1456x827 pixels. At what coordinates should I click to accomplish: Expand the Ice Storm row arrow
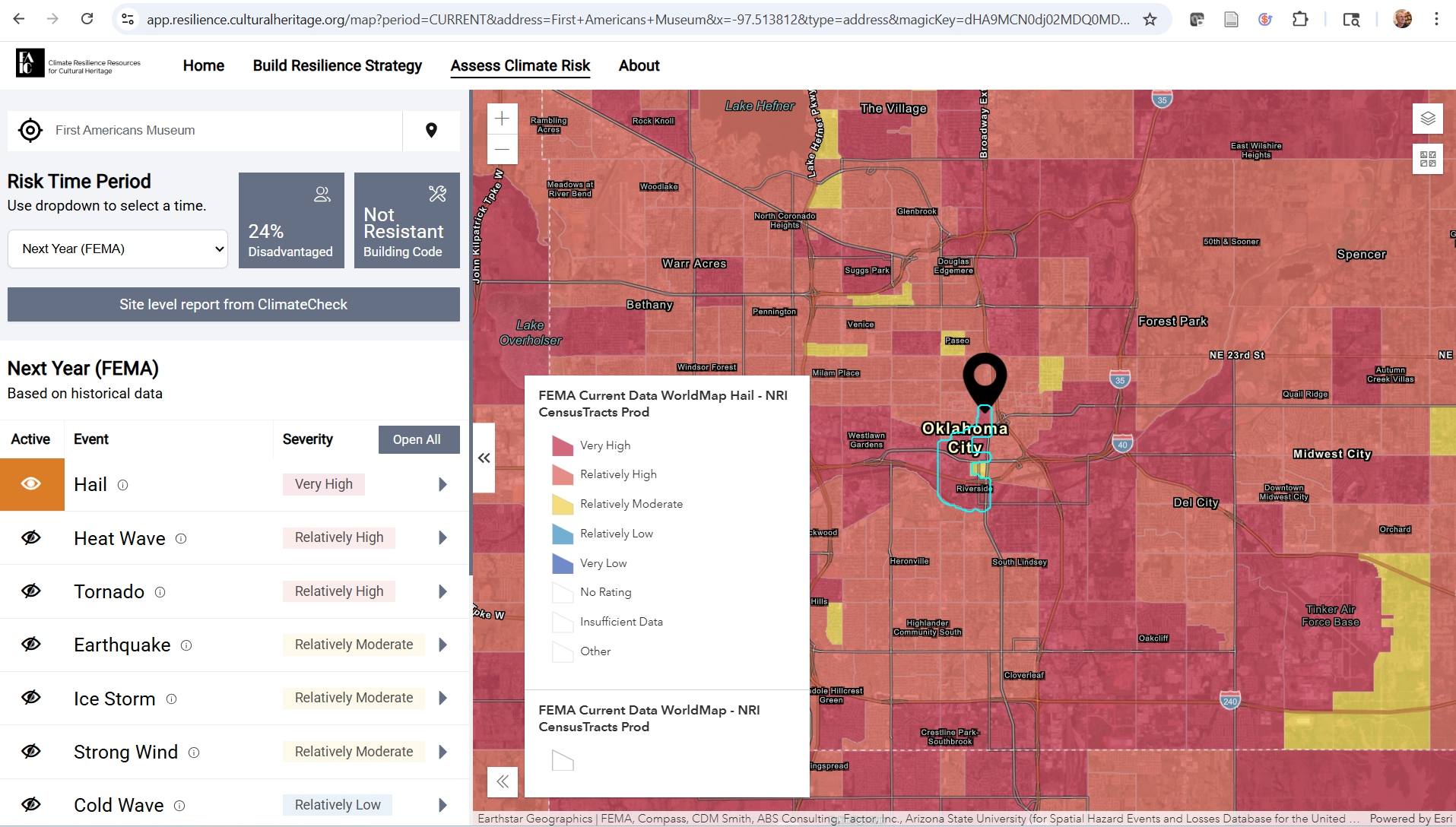443,698
